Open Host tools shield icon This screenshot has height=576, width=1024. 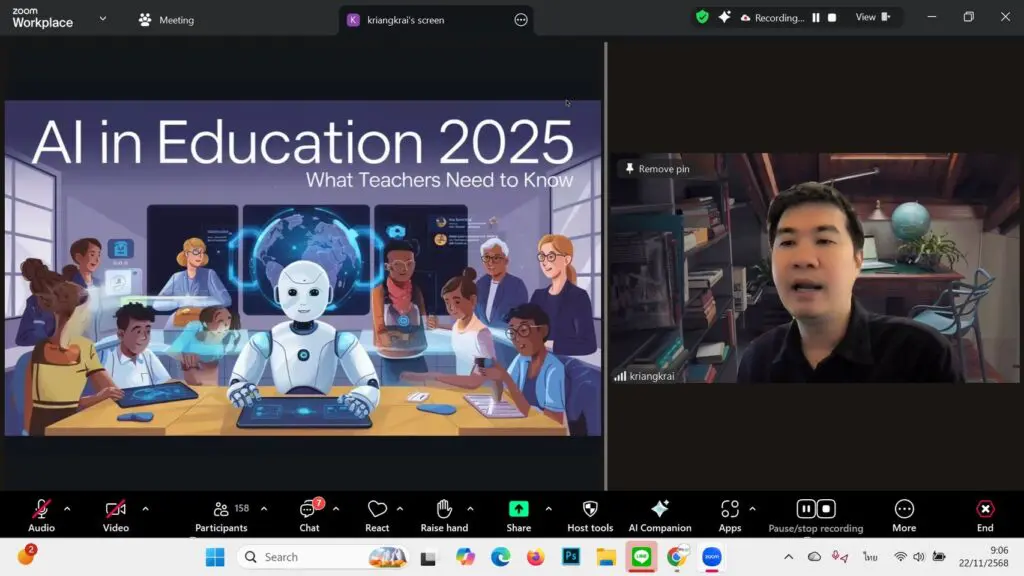click(x=590, y=510)
